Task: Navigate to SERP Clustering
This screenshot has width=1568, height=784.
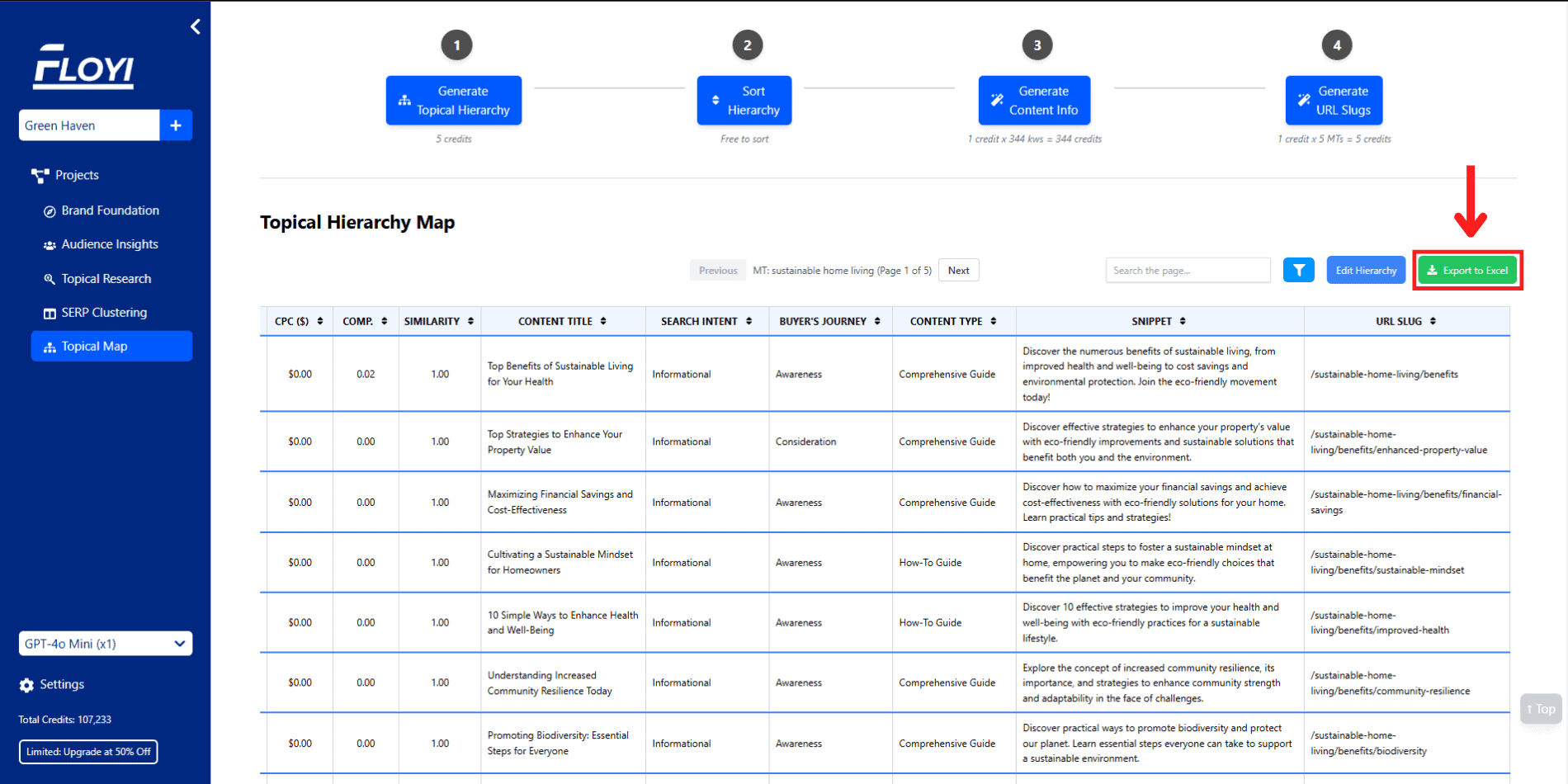Action: pos(104,313)
